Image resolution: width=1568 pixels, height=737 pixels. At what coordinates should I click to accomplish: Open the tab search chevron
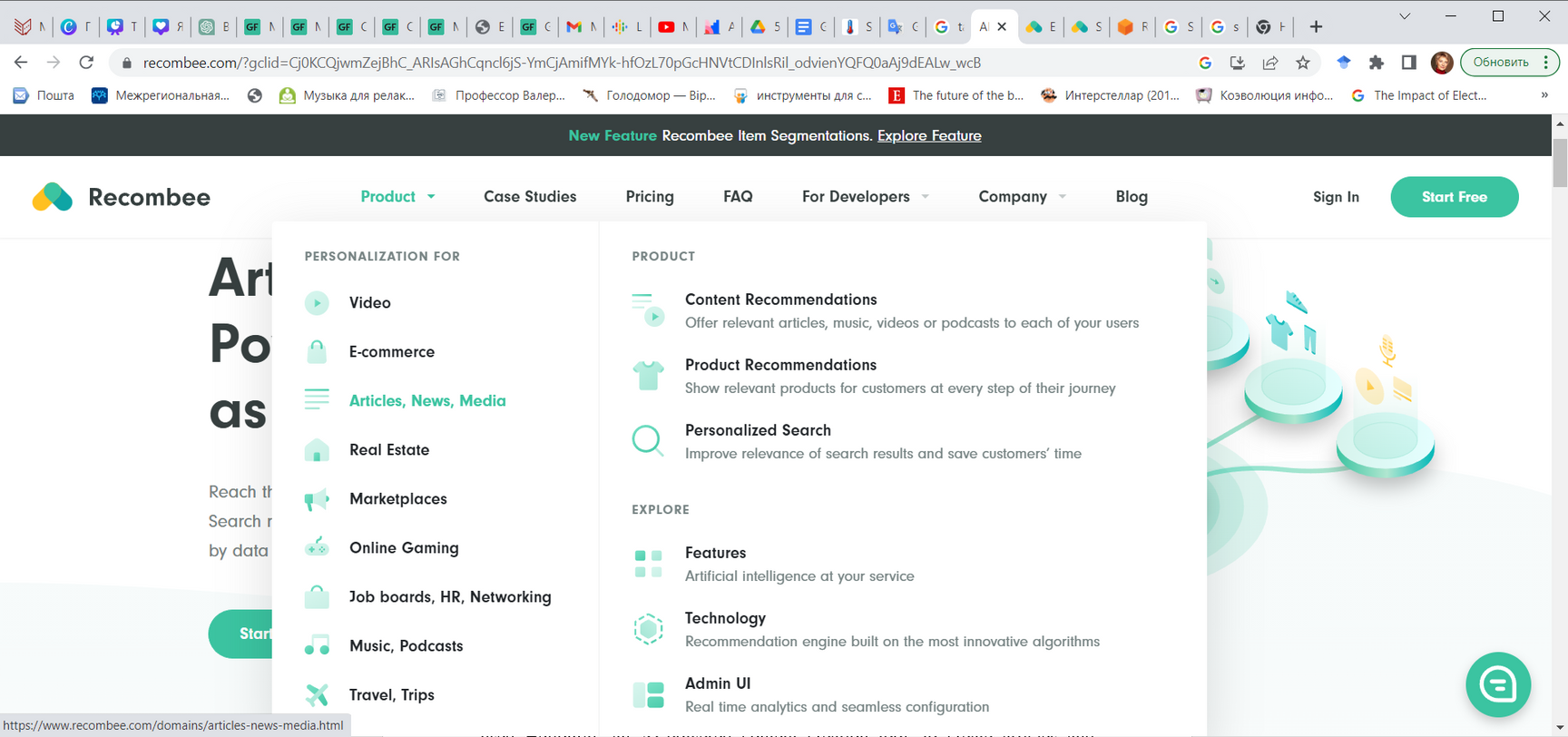click(1405, 16)
